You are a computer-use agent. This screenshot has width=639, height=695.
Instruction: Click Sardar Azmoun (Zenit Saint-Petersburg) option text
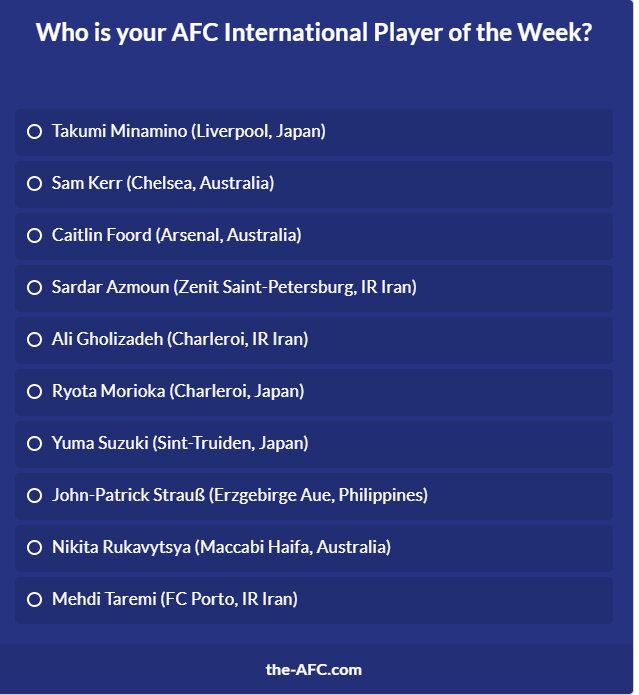point(234,287)
